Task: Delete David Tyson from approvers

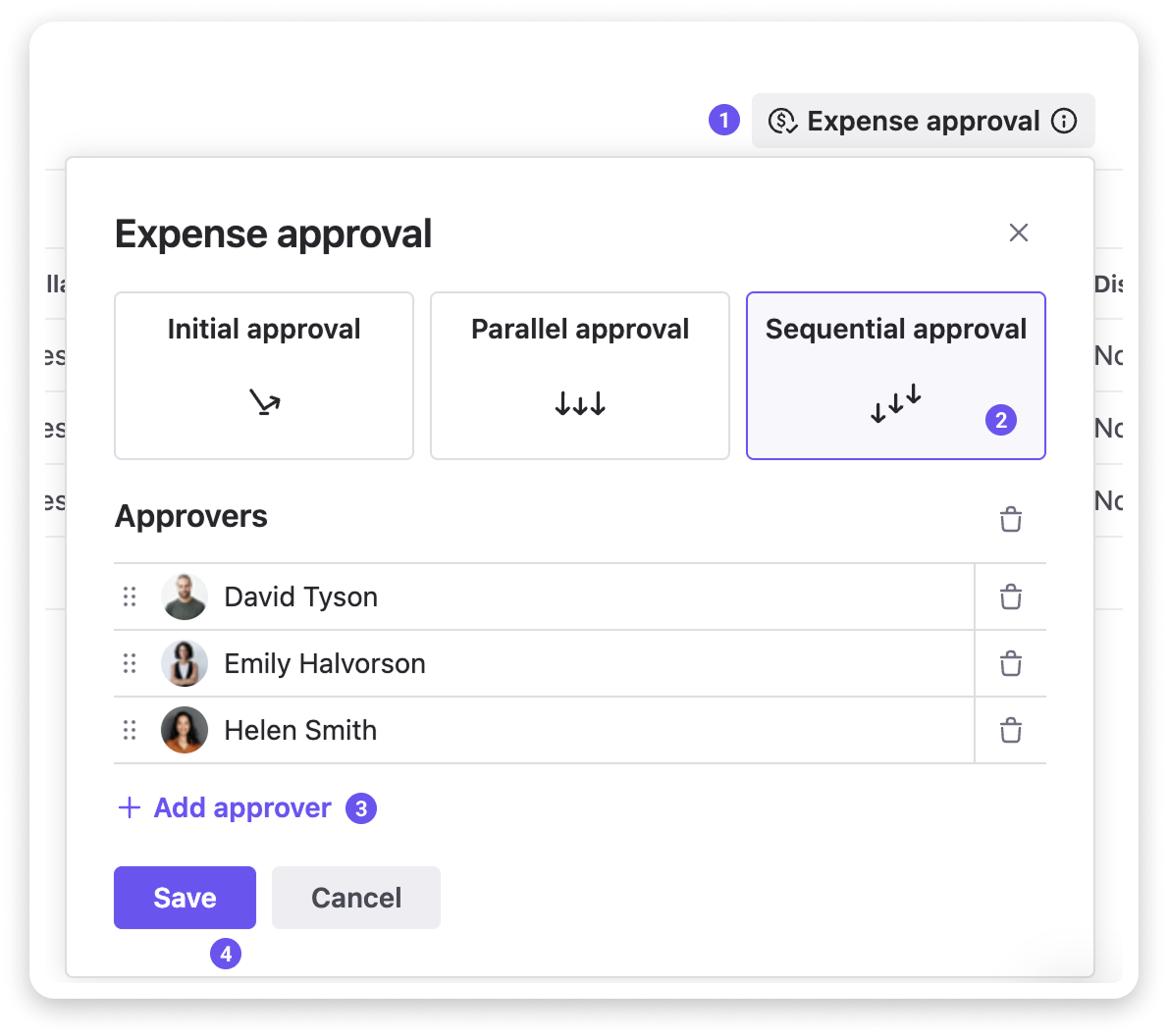Action: pyautogui.click(x=1010, y=596)
